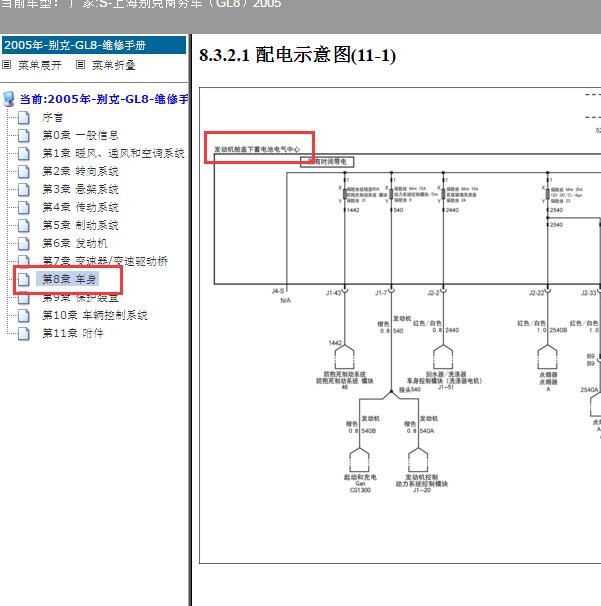
Task: Click the page icon next to 第8章 车身
Action: [x=24, y=279]
